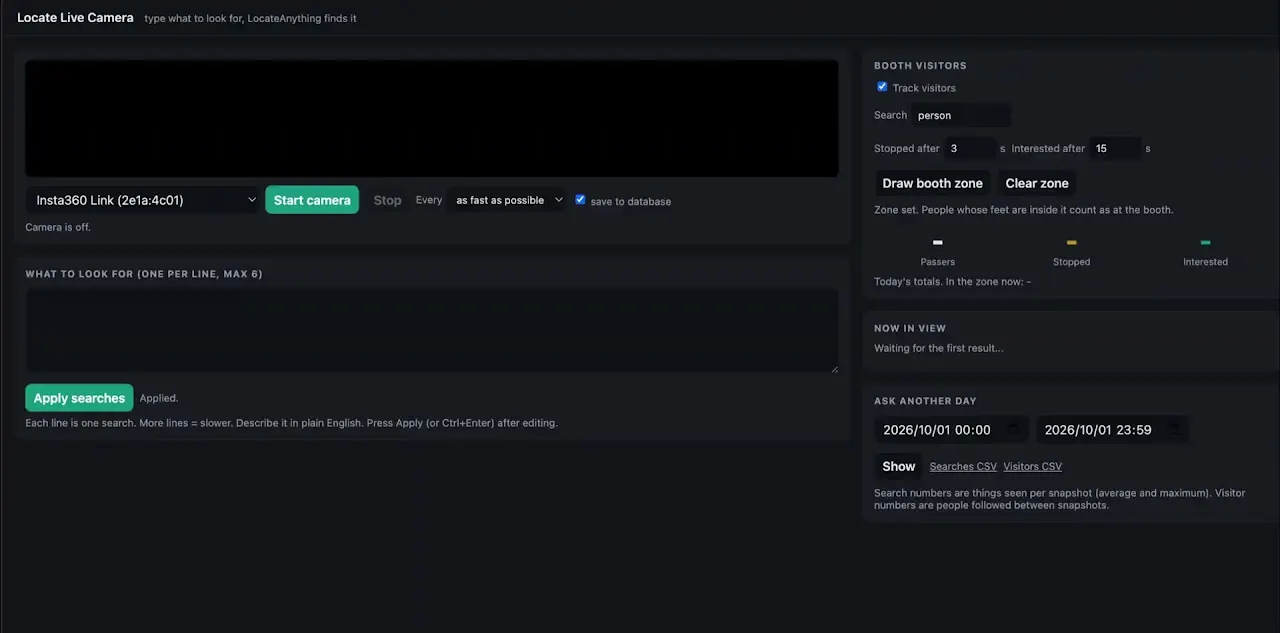Viewport: 1280px width, 633px height.
Task: Download the Searches CSV link
Action: point(963,467)
